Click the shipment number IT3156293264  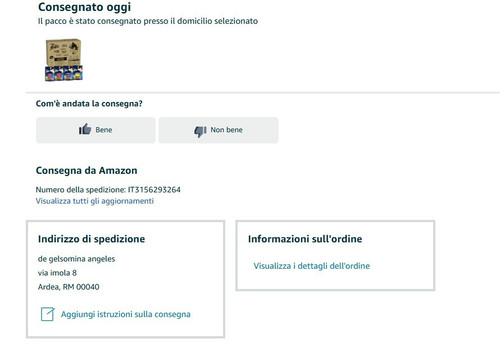[x=154, y=190]
